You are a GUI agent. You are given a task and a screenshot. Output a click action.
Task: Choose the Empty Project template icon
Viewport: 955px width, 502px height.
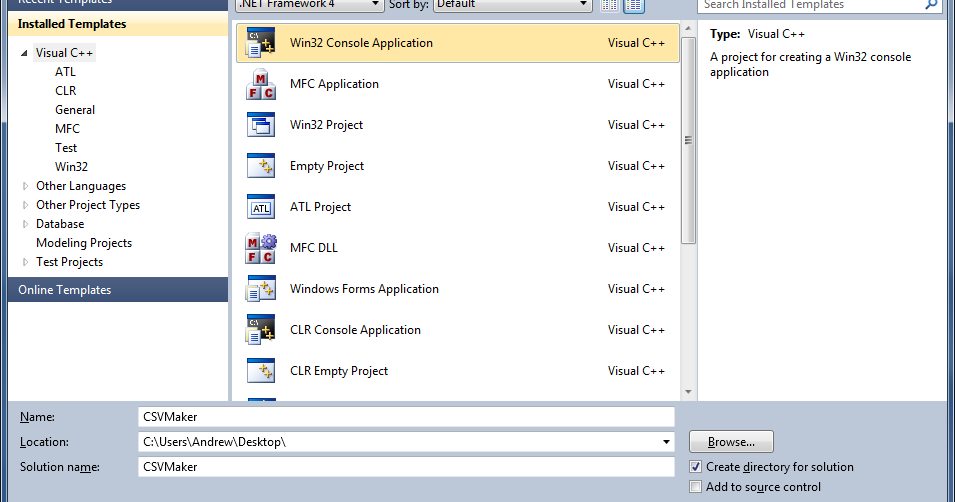tap(261, 166)
